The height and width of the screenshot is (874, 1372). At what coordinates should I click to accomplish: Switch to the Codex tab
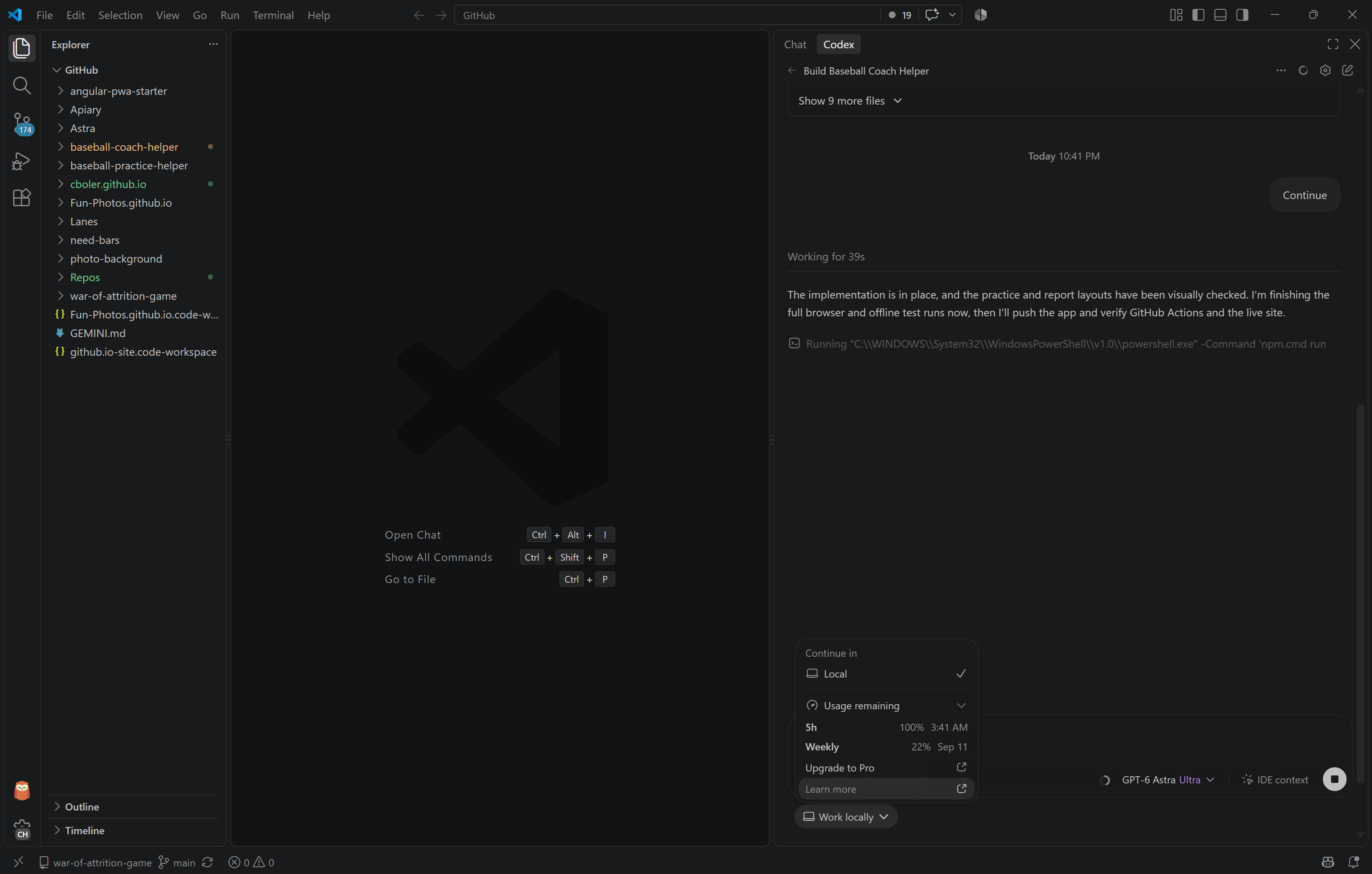click(x=838, y=44)
